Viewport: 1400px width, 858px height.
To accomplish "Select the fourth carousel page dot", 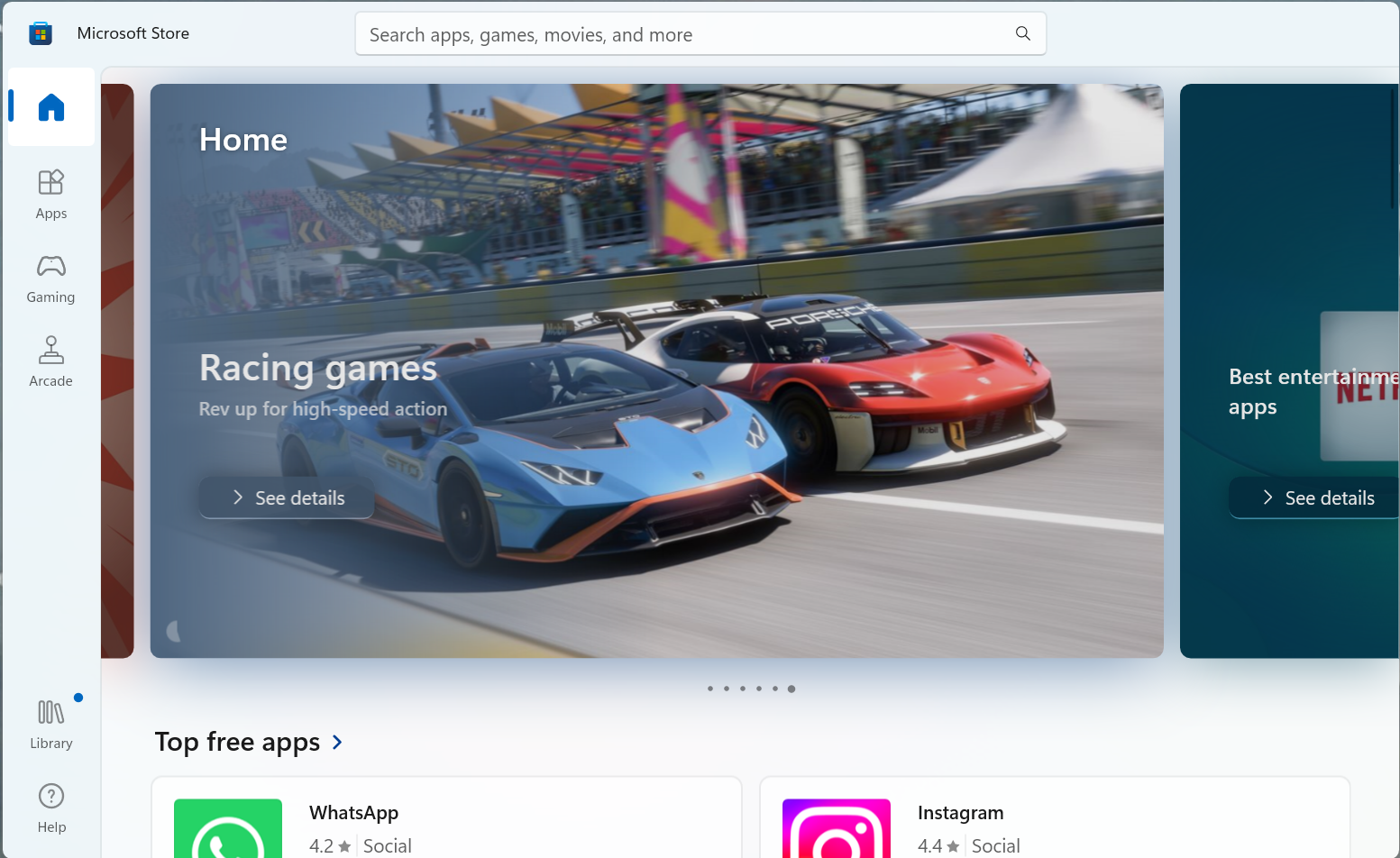I will coord(759,689).
